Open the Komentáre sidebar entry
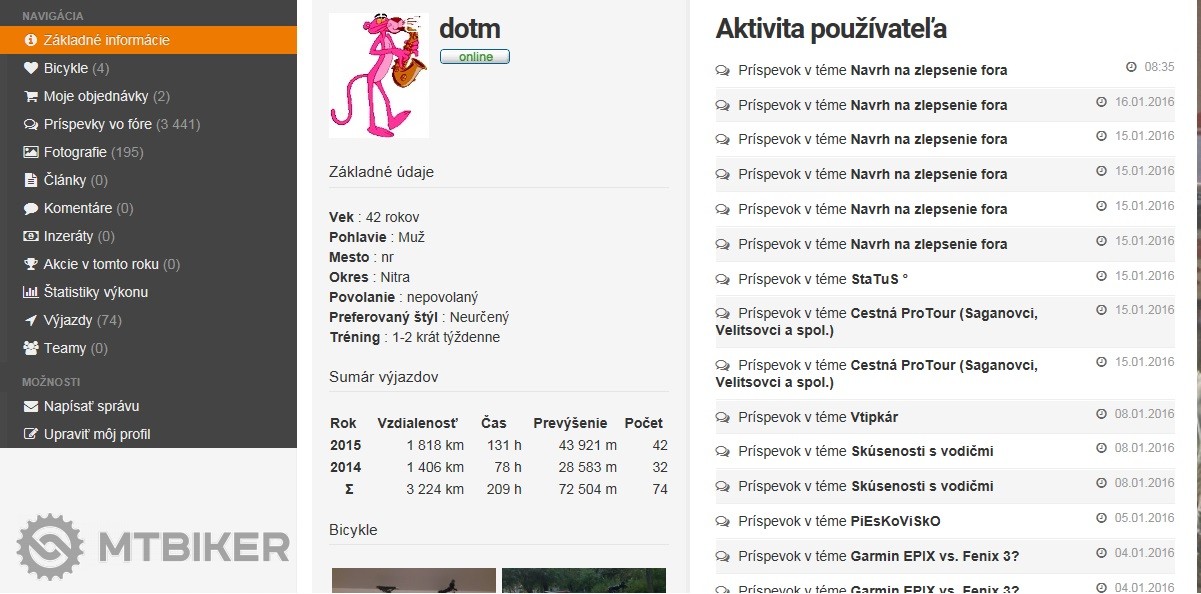The height and width of the screenshot is (594, 1201). (x=78, y=209)
